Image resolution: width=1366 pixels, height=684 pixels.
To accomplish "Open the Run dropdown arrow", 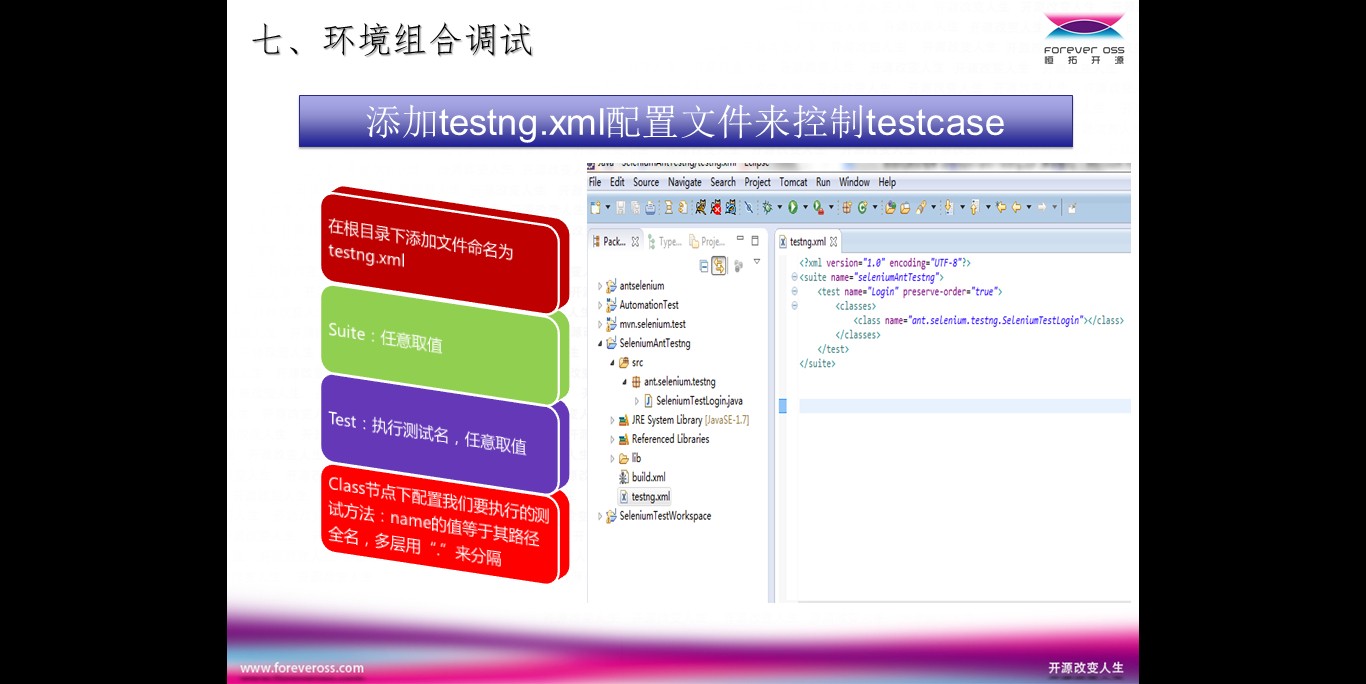I will pos(805,207).
